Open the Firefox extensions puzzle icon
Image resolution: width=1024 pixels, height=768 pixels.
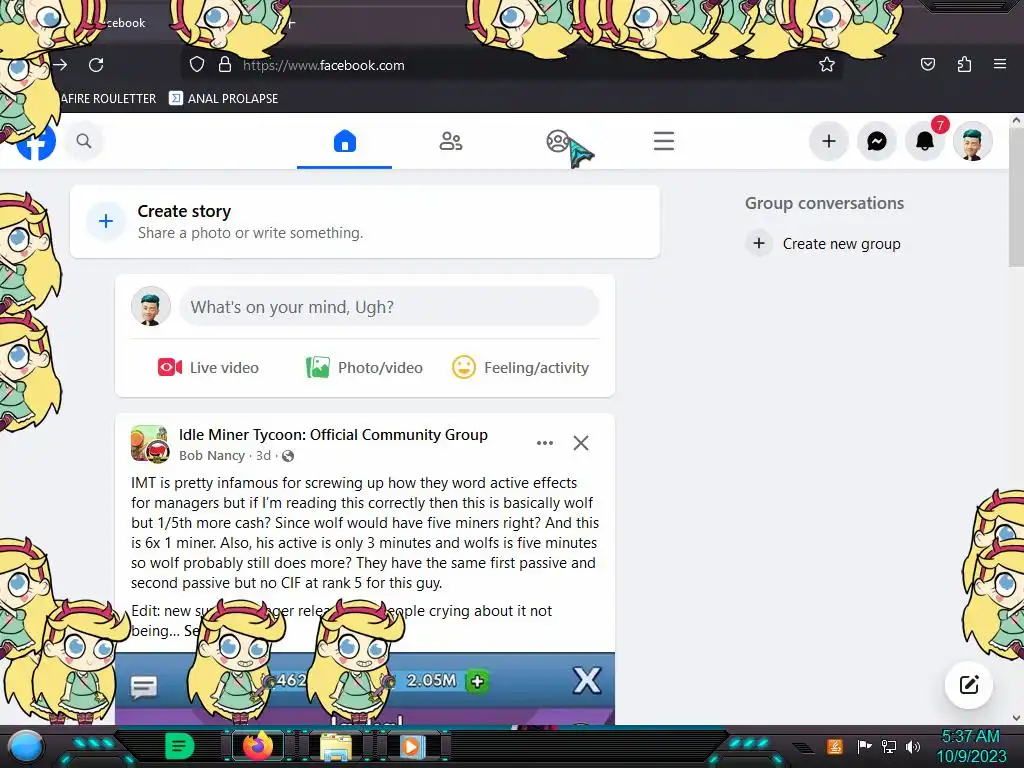[964, 64]
